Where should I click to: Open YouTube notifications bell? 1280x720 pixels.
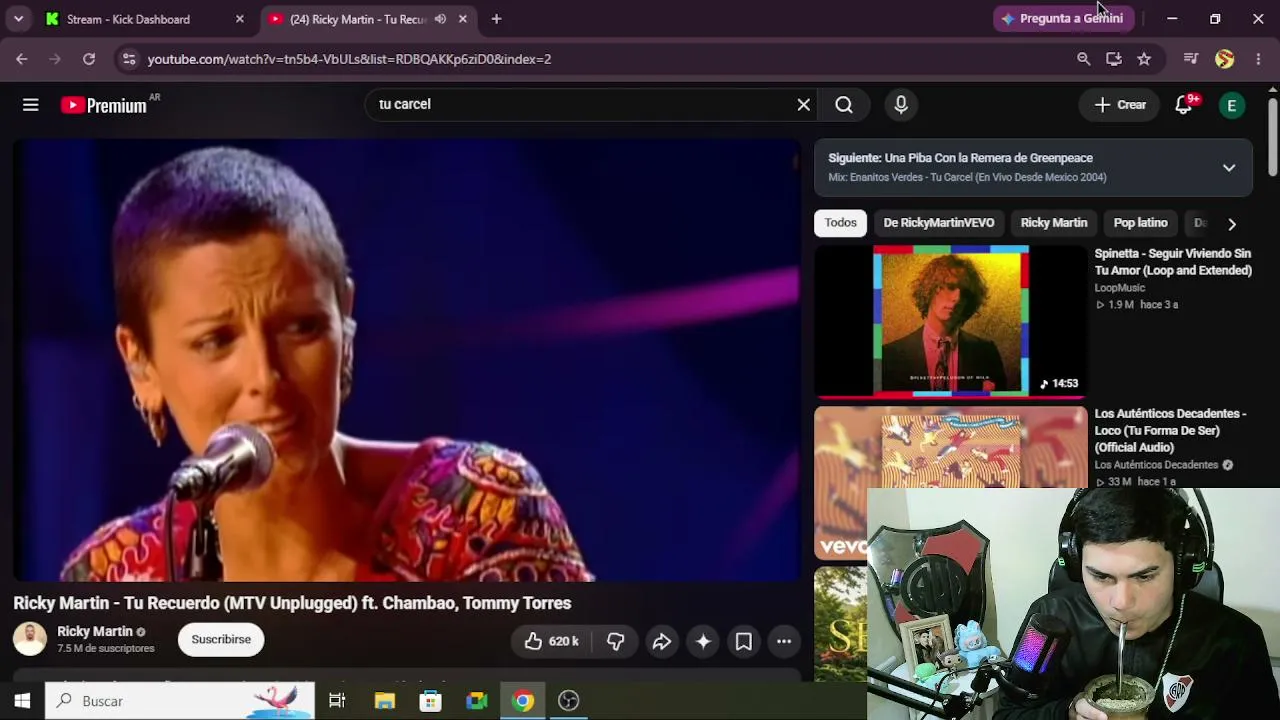[x=1185, y=105]
